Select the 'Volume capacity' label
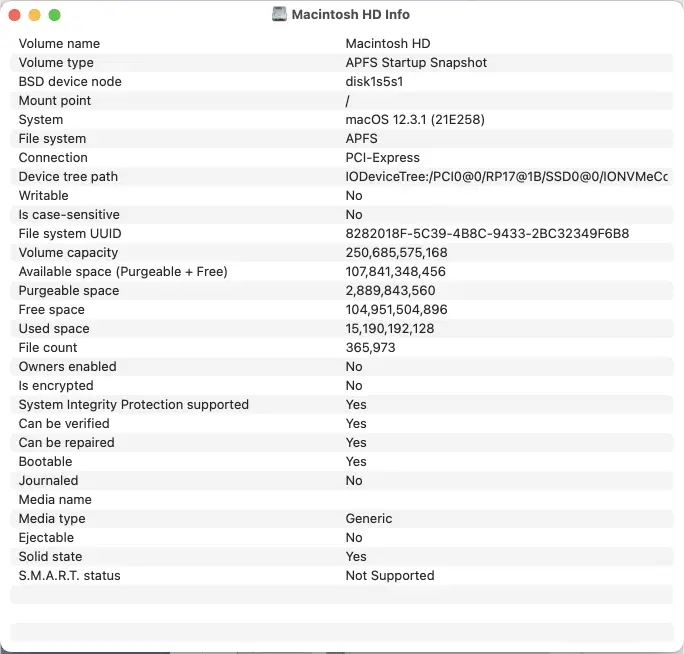The height and width of the screenshot is (654, 684). (68, 253)
